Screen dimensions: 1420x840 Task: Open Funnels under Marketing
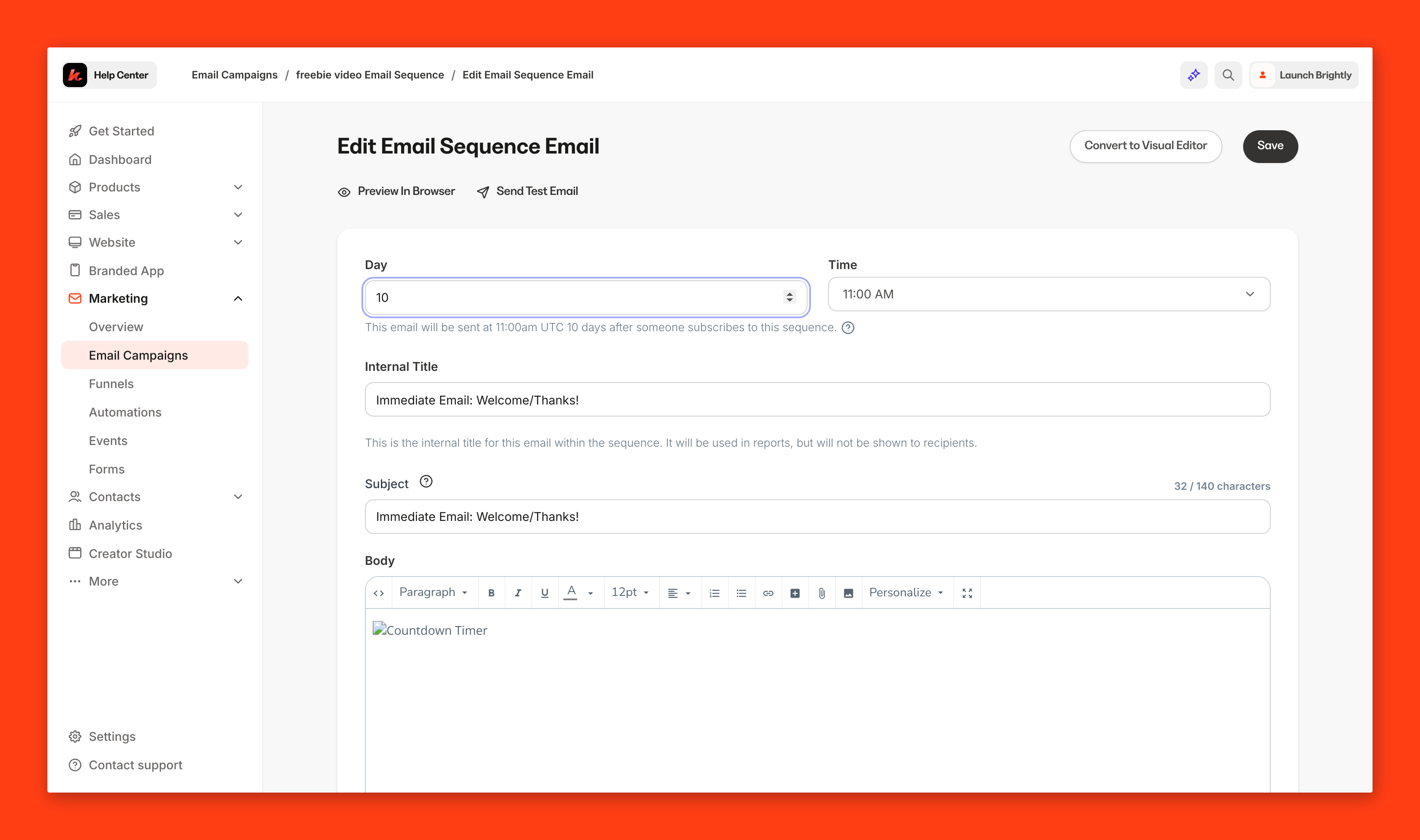(111, 384)
